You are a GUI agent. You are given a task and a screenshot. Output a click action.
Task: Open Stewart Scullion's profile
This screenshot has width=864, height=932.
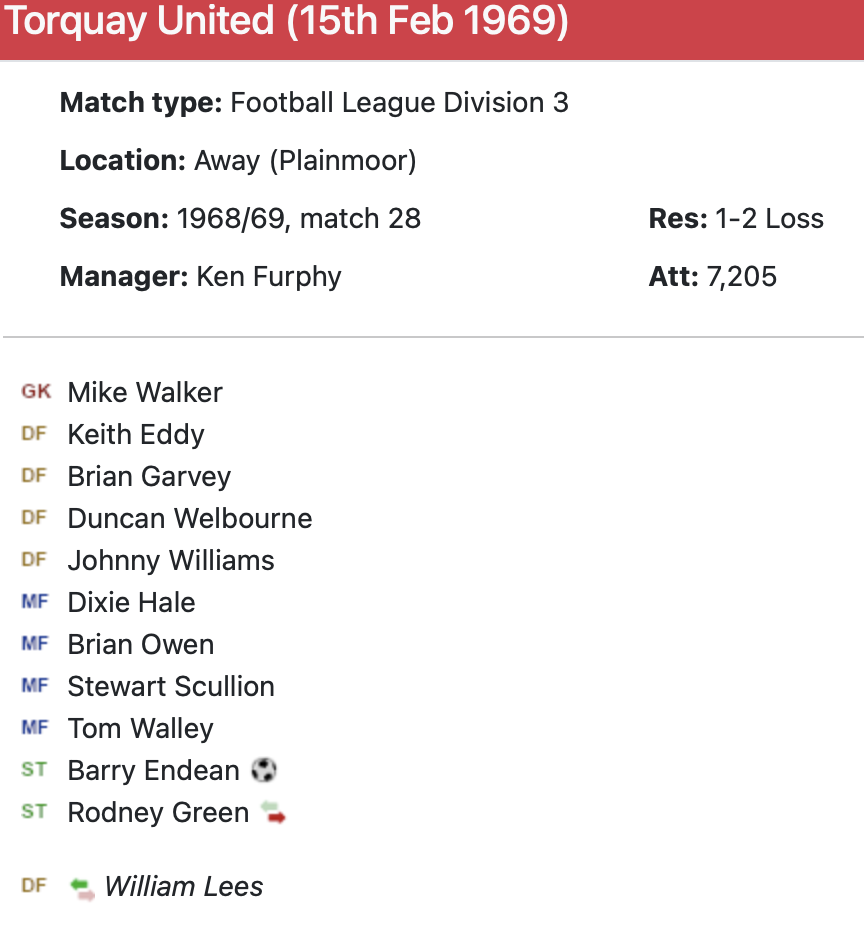[171, 686]
